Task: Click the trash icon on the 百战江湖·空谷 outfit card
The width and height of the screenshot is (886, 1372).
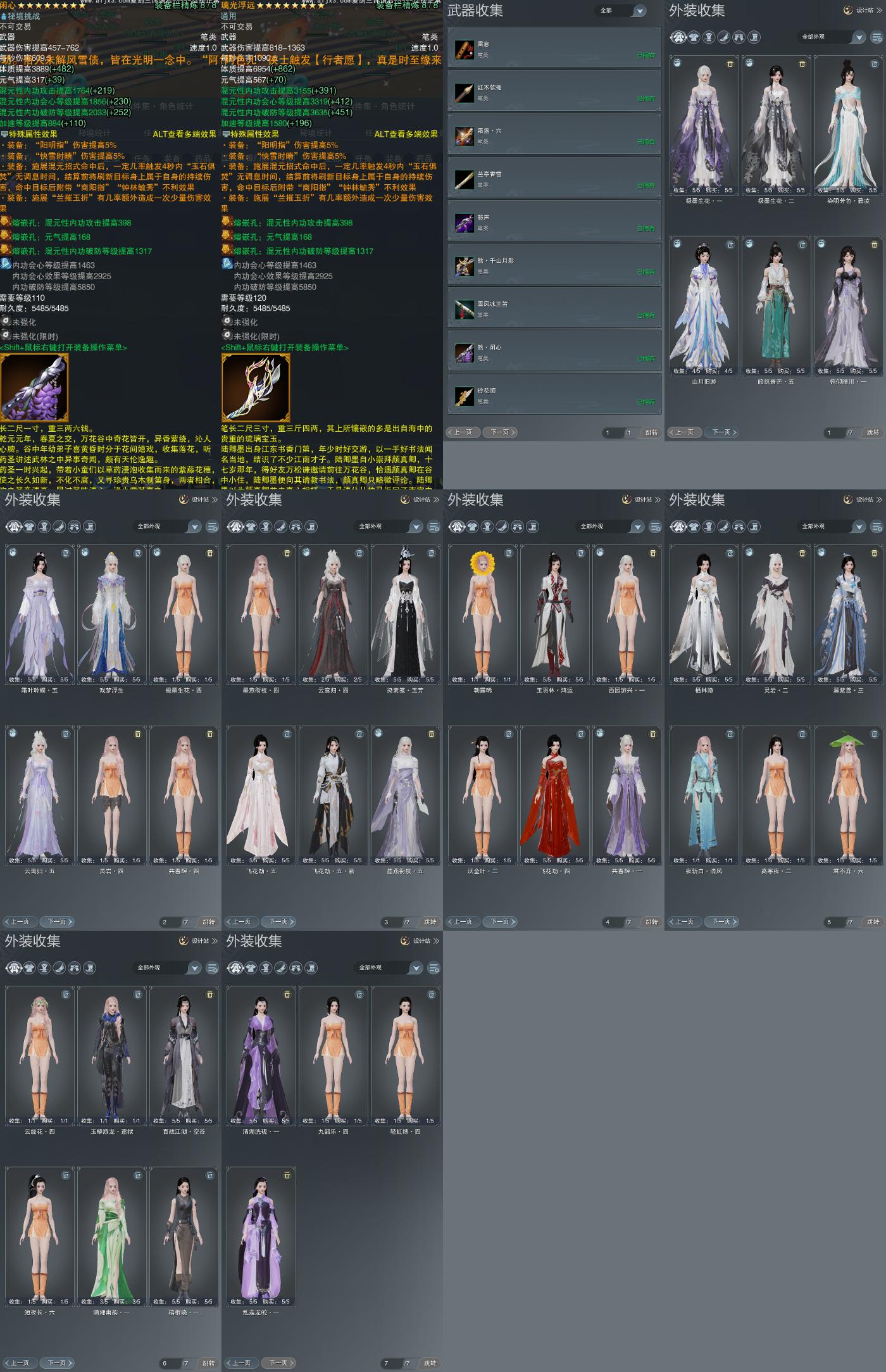Action: tap(210, 995)
